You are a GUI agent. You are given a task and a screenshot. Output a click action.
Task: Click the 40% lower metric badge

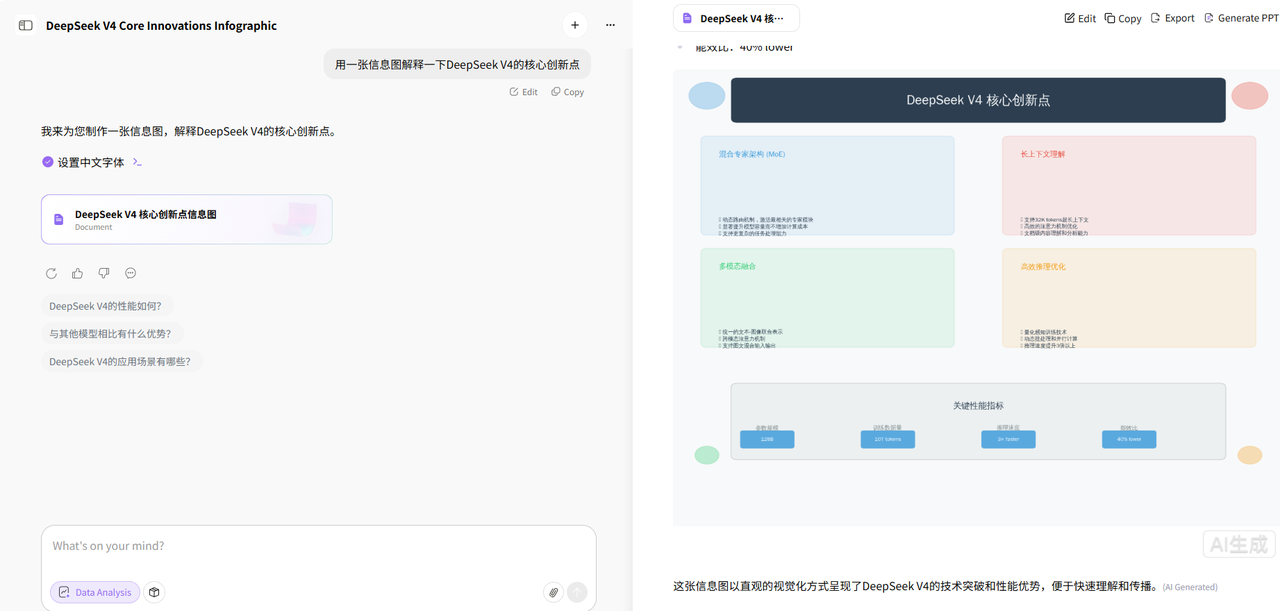(1129, 439)
